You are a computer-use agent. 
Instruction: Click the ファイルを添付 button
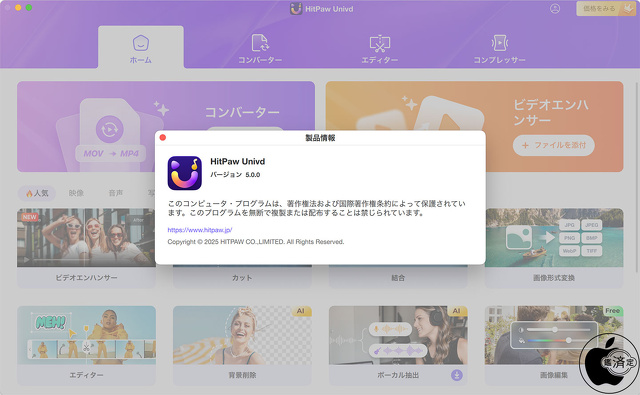coord(553,145)
